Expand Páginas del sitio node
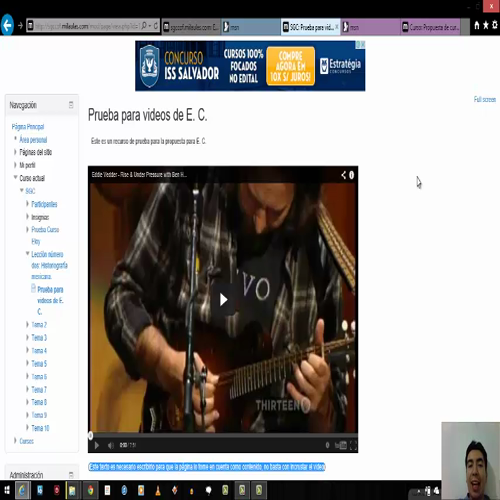500x500 pixels. [x=15, y=152]
